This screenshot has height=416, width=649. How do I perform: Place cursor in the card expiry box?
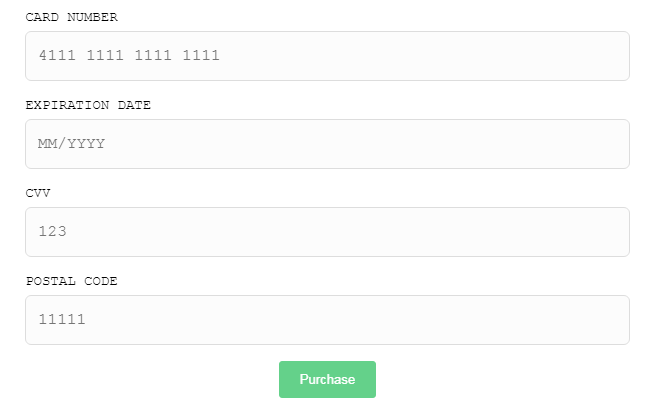click(x=327, y=144)
